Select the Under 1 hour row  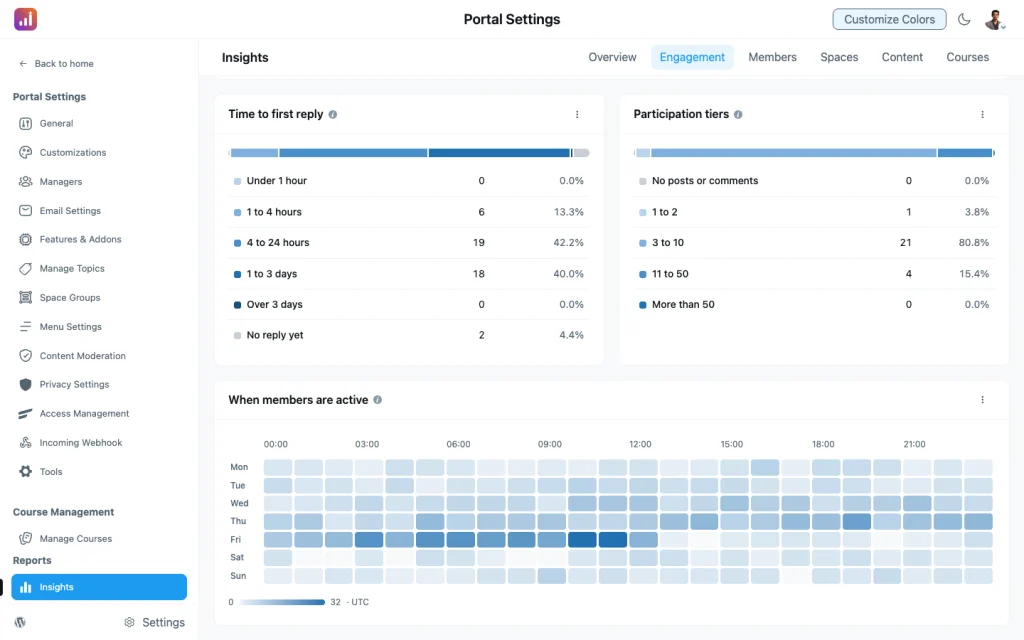coord(408,181)
